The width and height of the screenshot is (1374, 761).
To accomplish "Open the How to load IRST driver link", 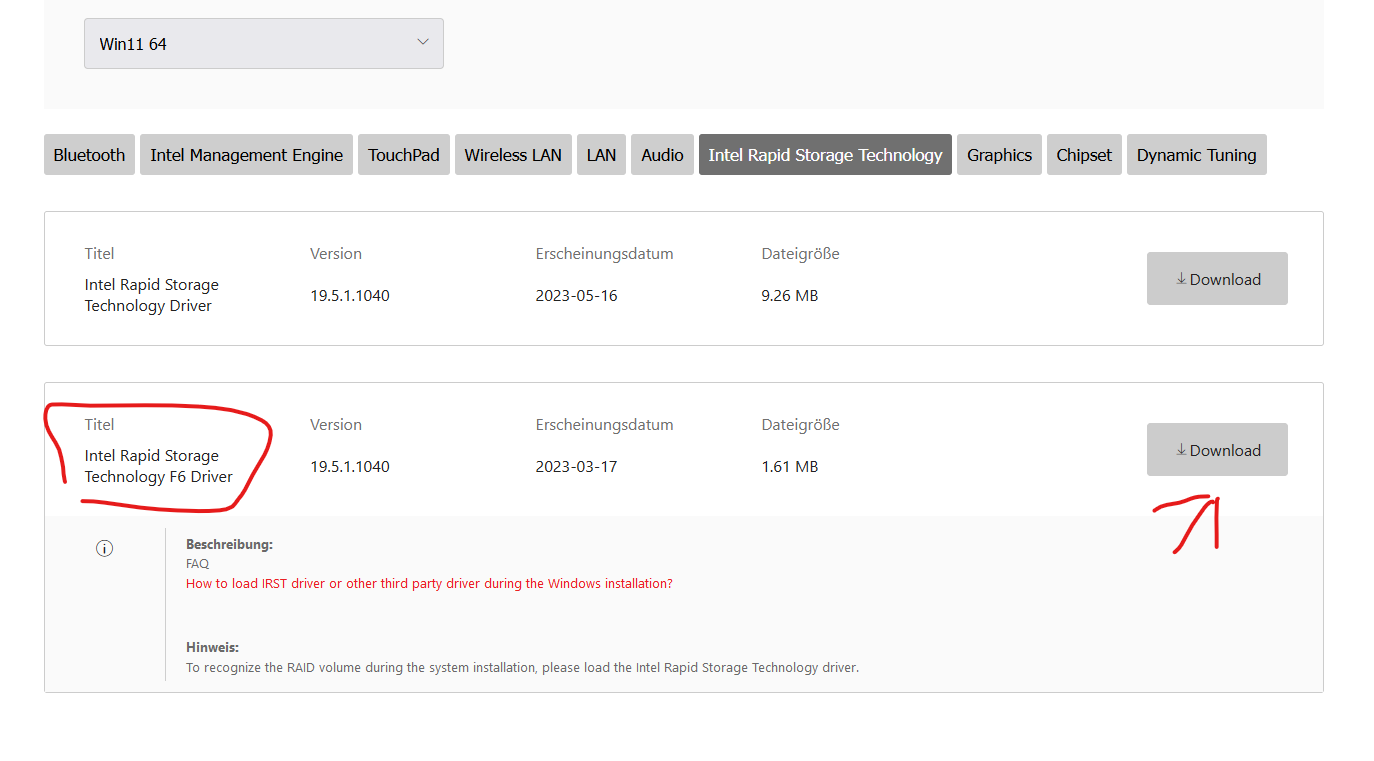I will 429,583.
